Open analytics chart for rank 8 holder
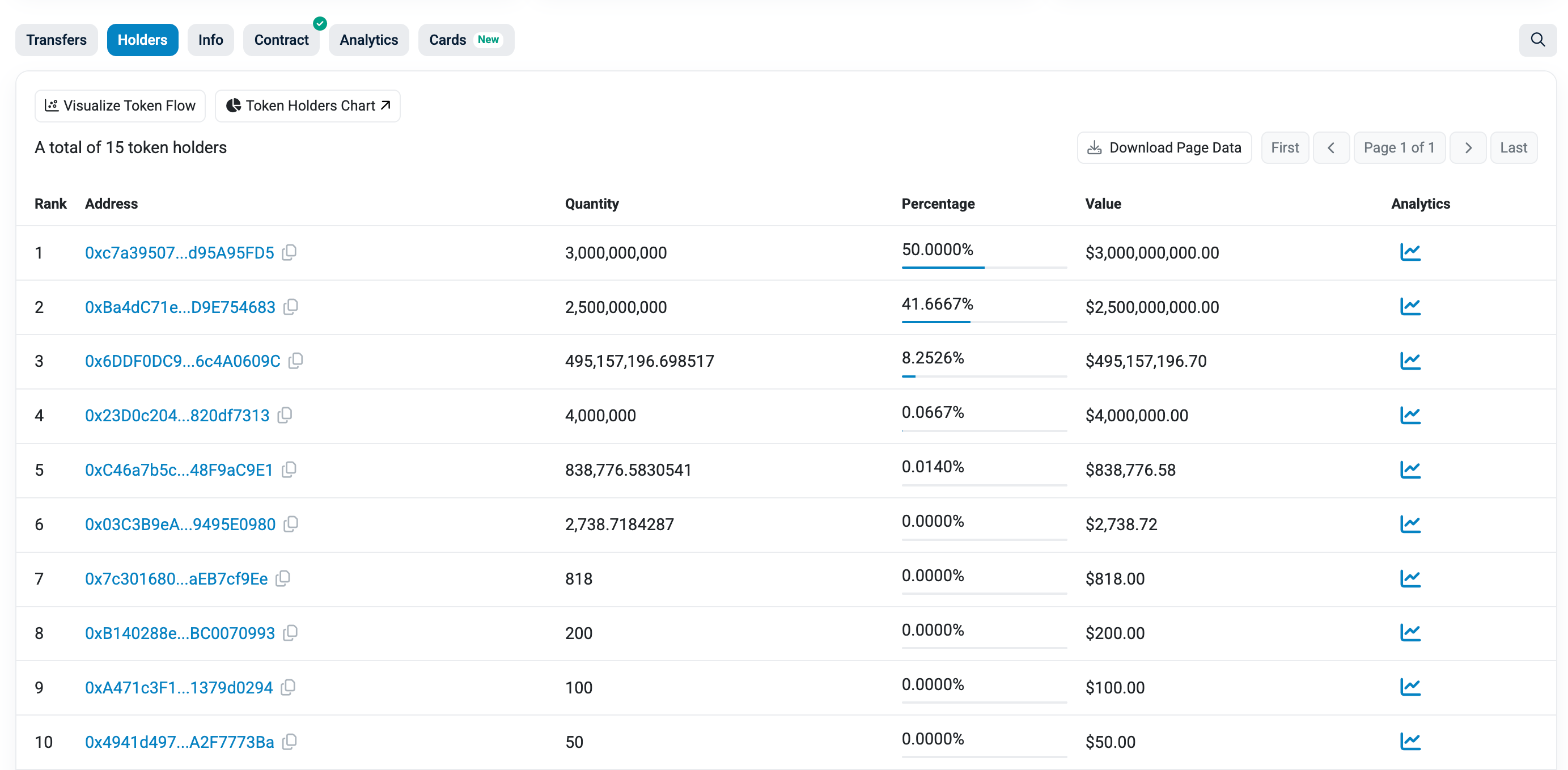This screenshot has height=770, width=1568. 1410,632
